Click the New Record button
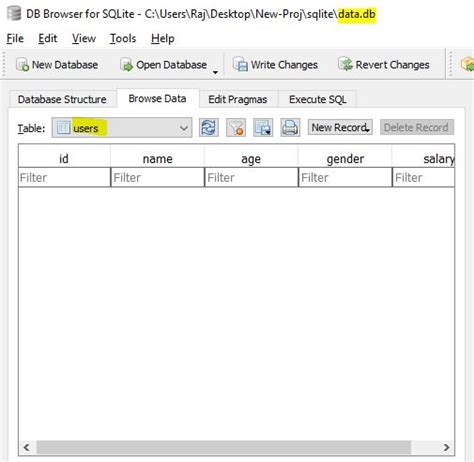The image size is (474, 462). [340, 128]
